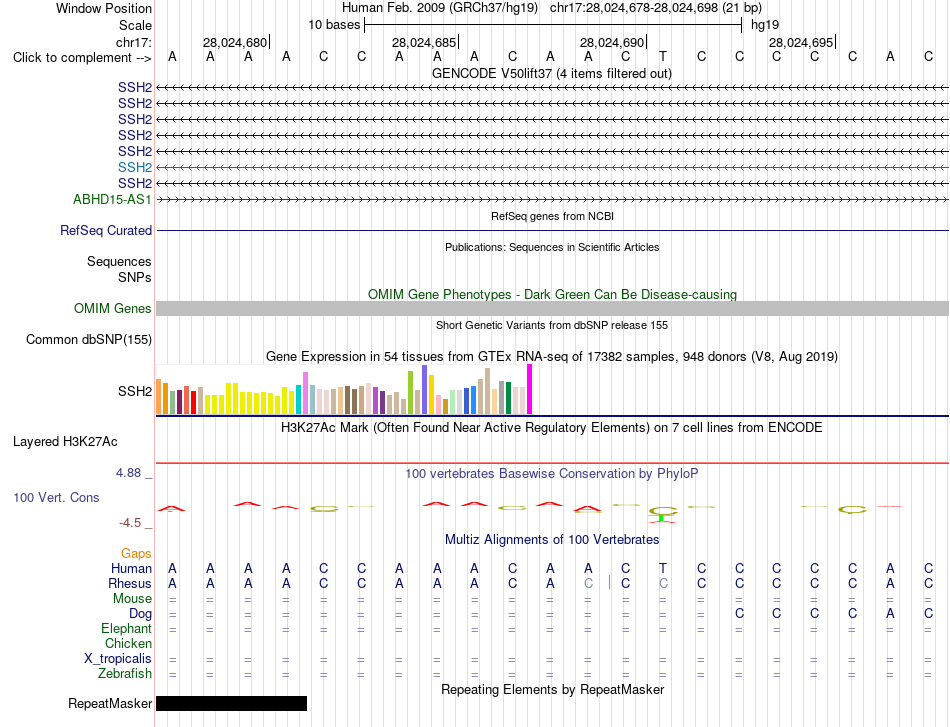Click 'Publications: Sequences in Scientific Articles' title
This screenshot has width=950, height=727.
[x=552, y=247]
